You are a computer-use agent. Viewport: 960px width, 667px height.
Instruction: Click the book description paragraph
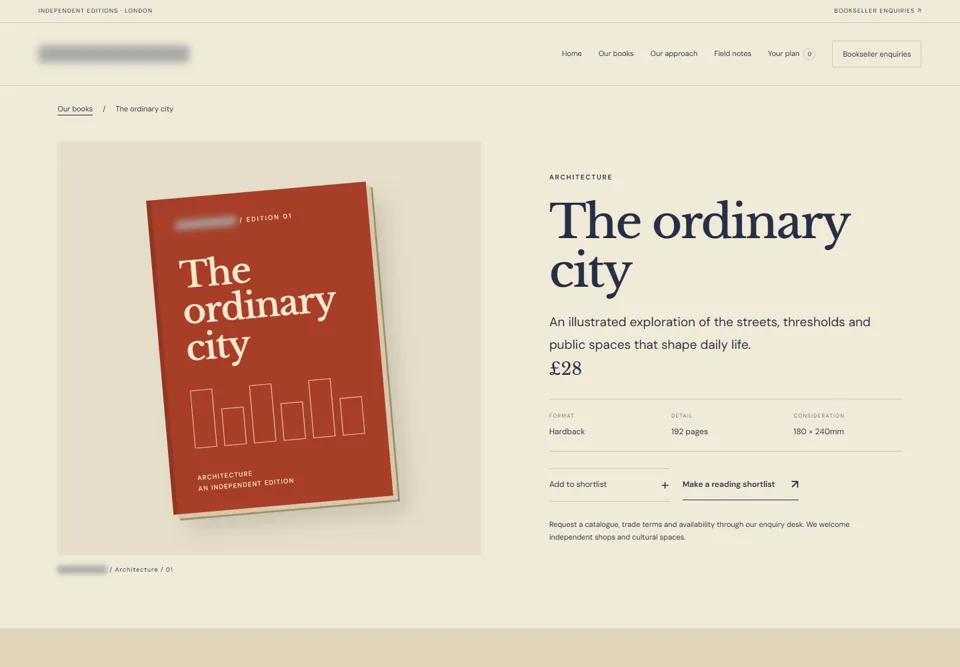[x=710, y=333]
